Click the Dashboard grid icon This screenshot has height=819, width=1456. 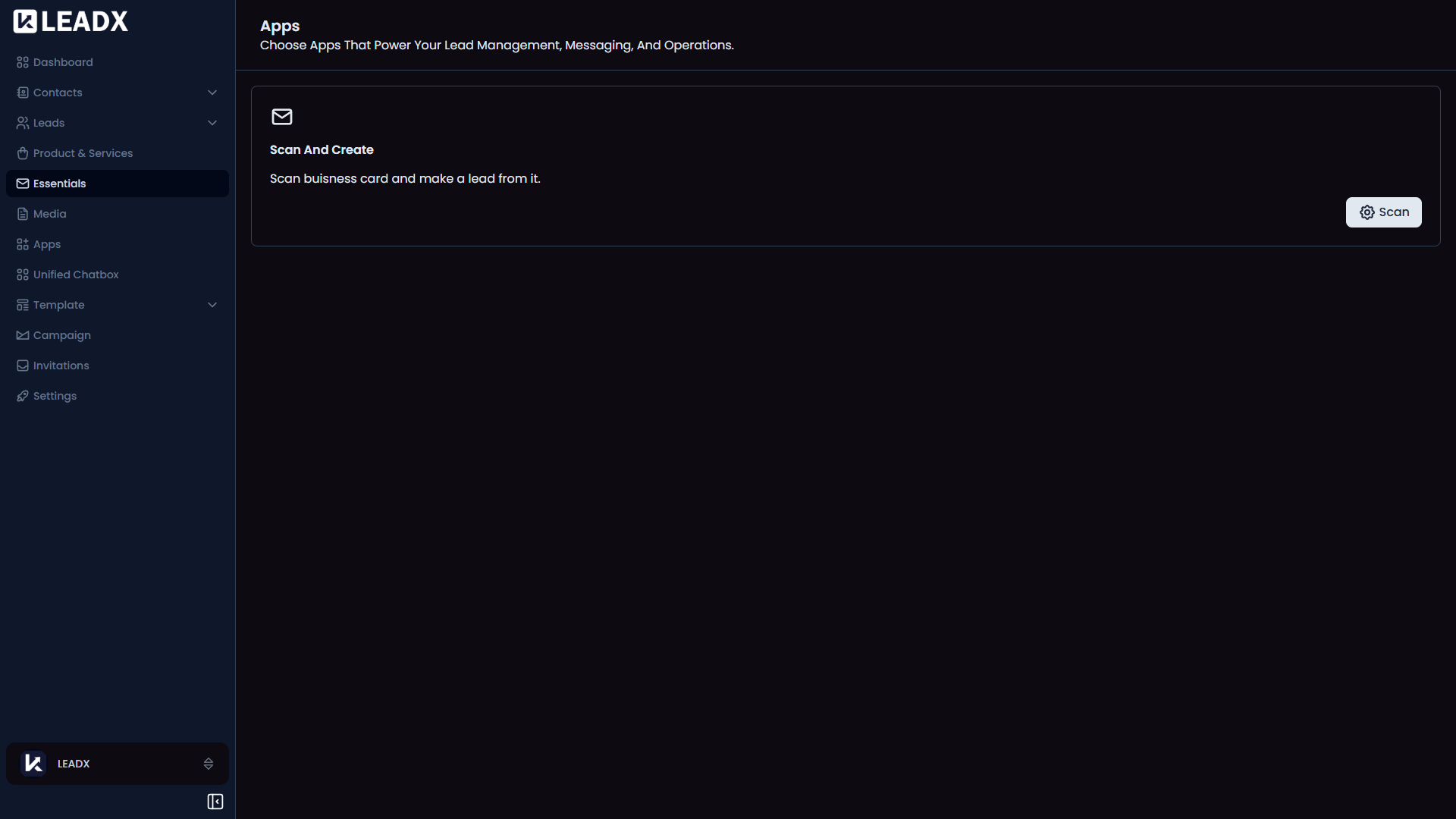[x=23, y=62]
